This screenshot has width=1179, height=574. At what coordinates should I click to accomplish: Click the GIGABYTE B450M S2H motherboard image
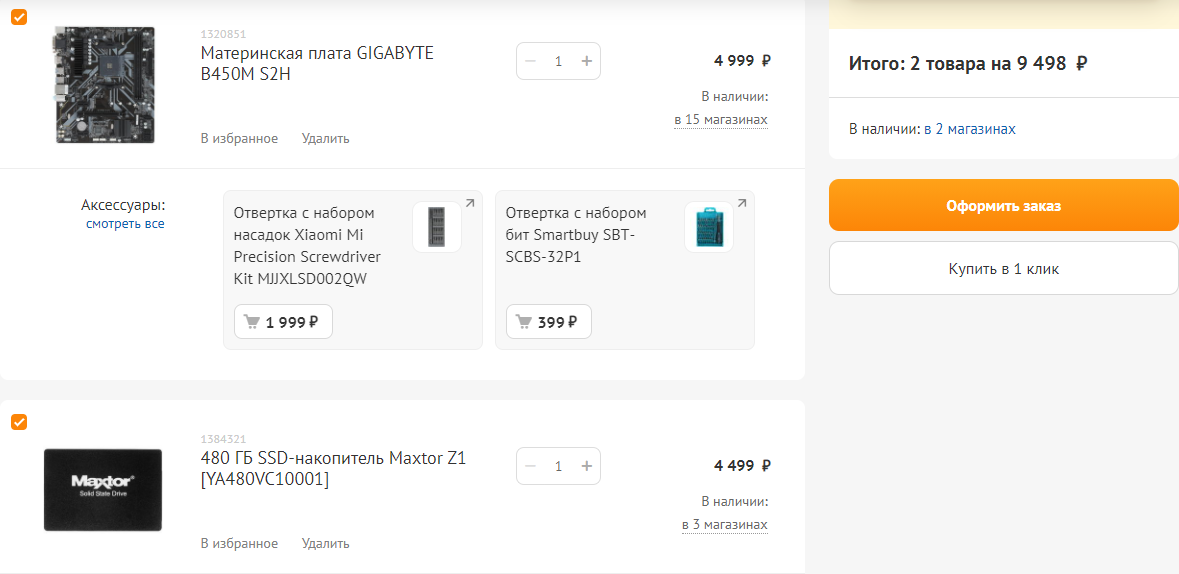[x=104, y=84]
